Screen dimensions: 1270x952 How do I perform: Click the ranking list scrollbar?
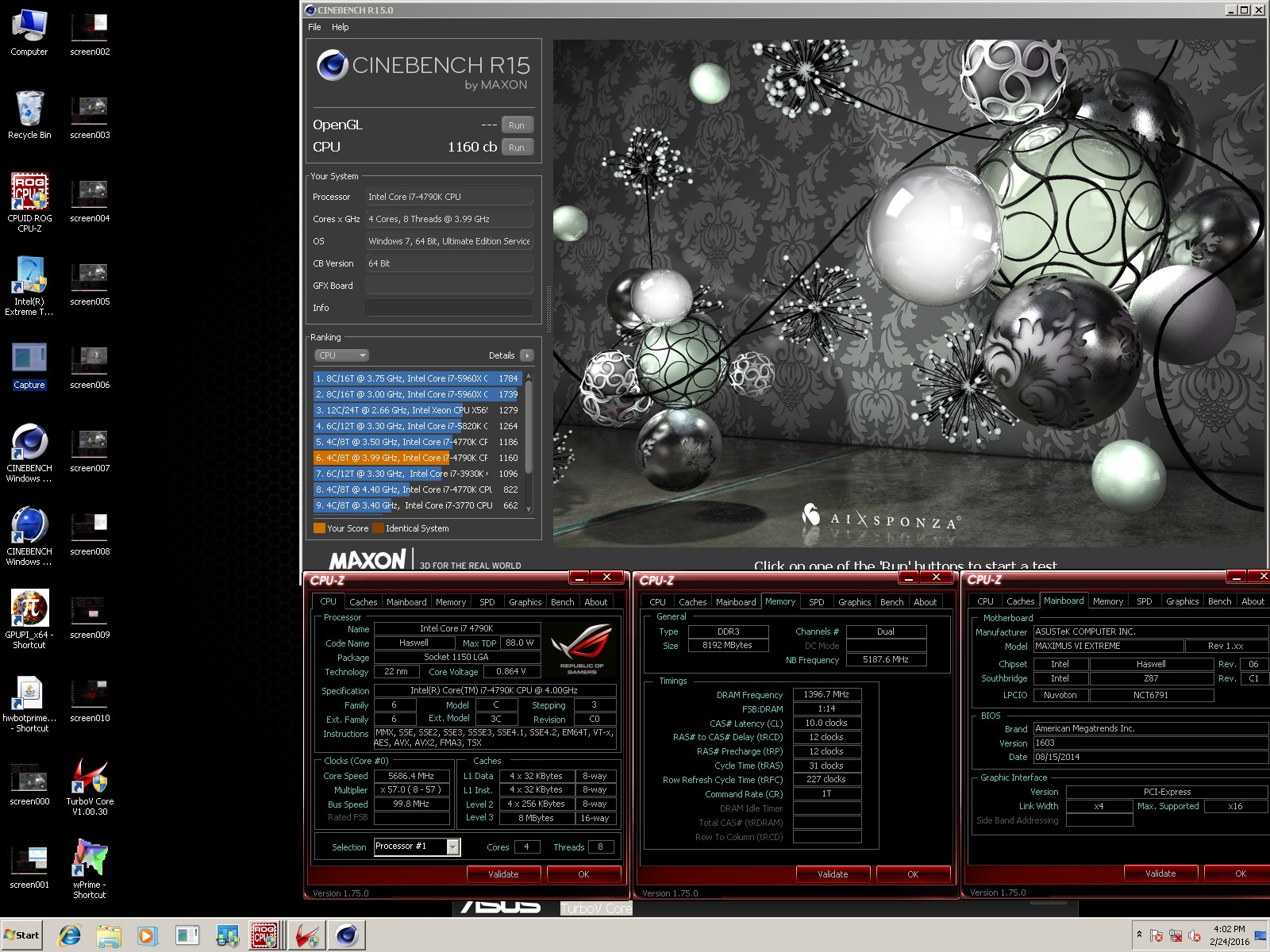[529, 441]
